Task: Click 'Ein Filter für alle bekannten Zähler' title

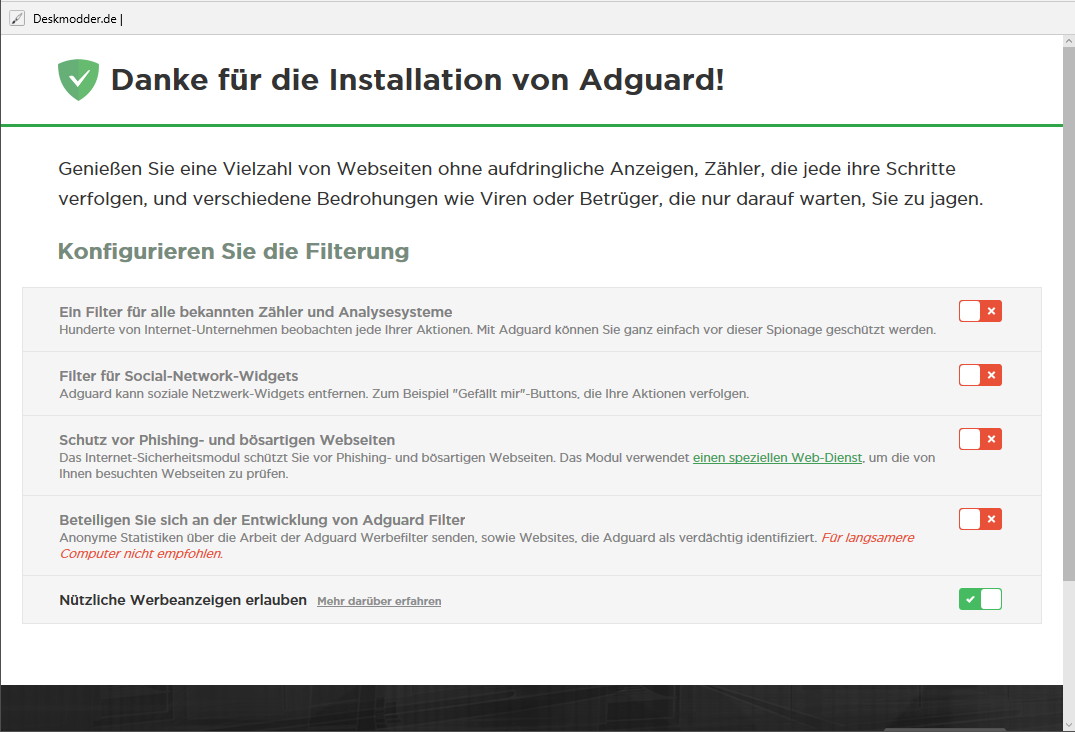Action: click(x=256, y=312)
